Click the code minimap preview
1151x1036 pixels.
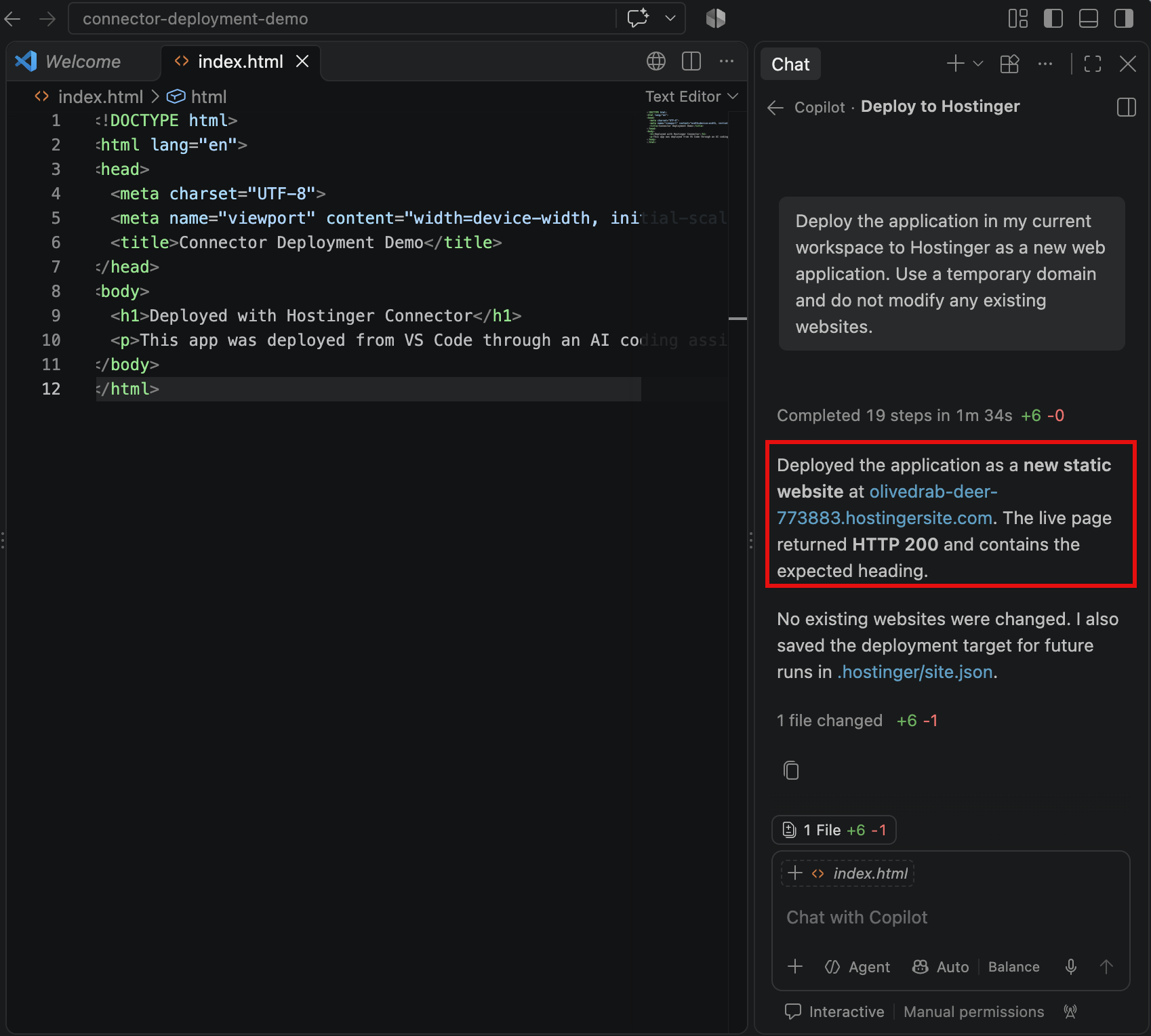[x=687, y=127]
